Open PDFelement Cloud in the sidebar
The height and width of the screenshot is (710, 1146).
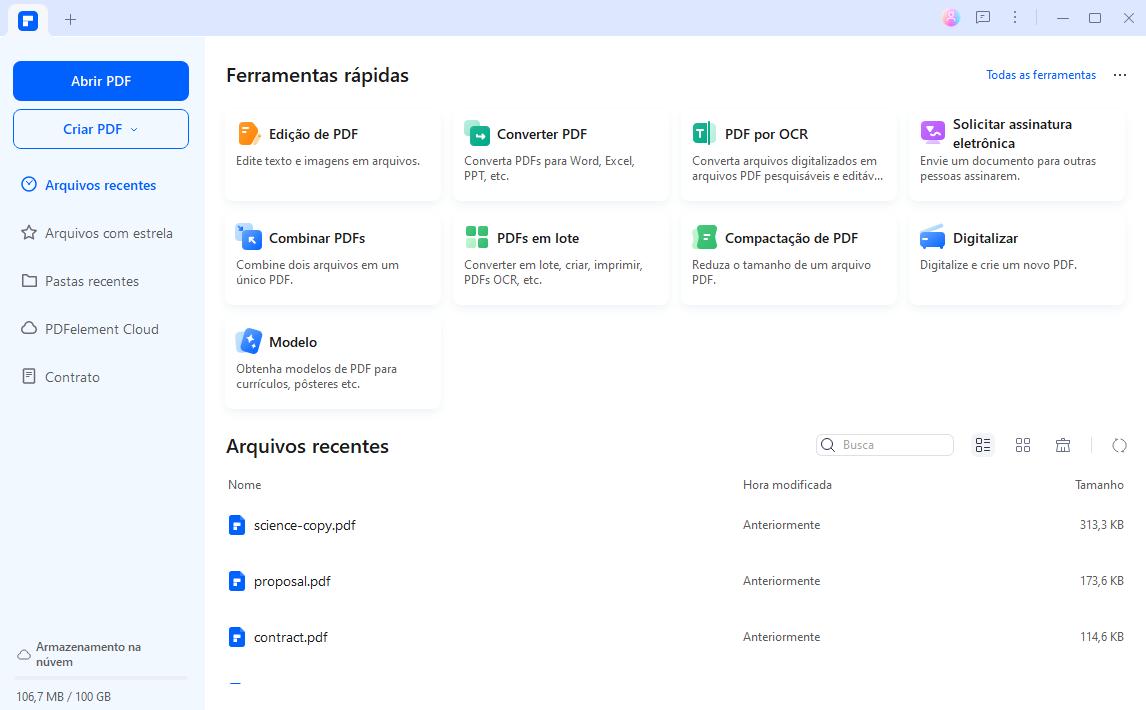[x=101, y=329]
